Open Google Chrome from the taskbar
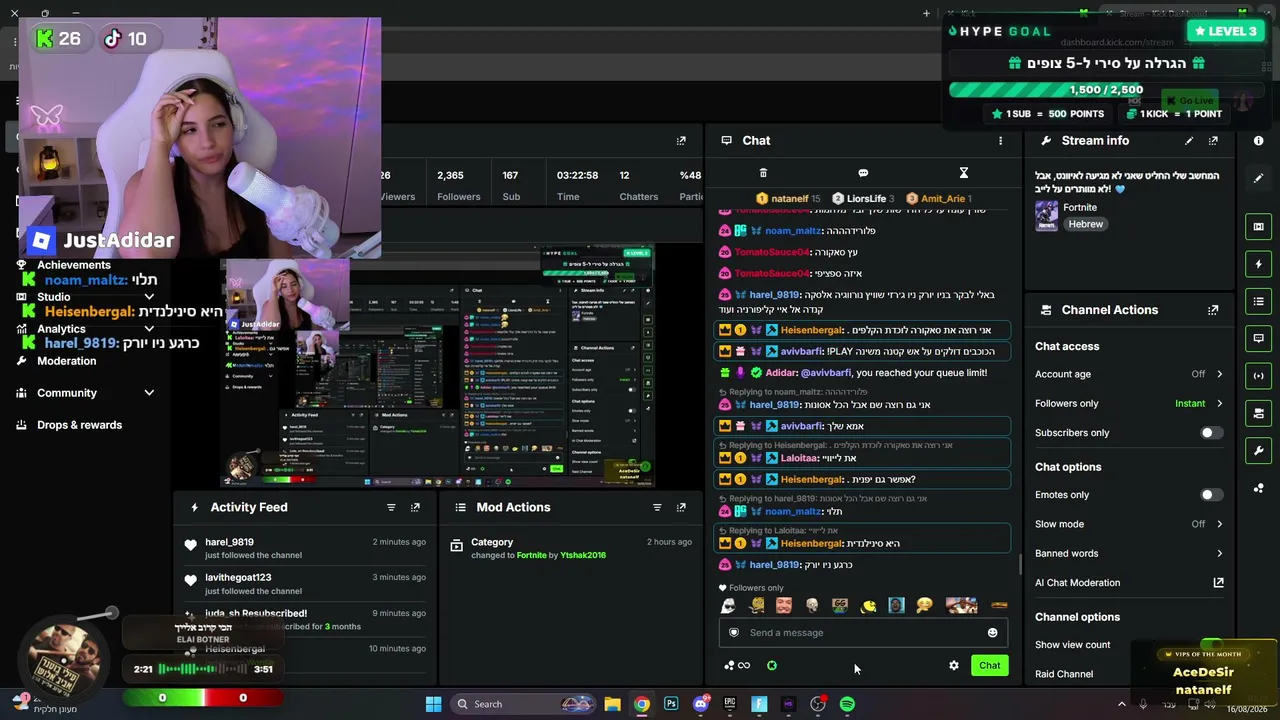This screenshot has width=1280, height=720. (x=641, y=704)
